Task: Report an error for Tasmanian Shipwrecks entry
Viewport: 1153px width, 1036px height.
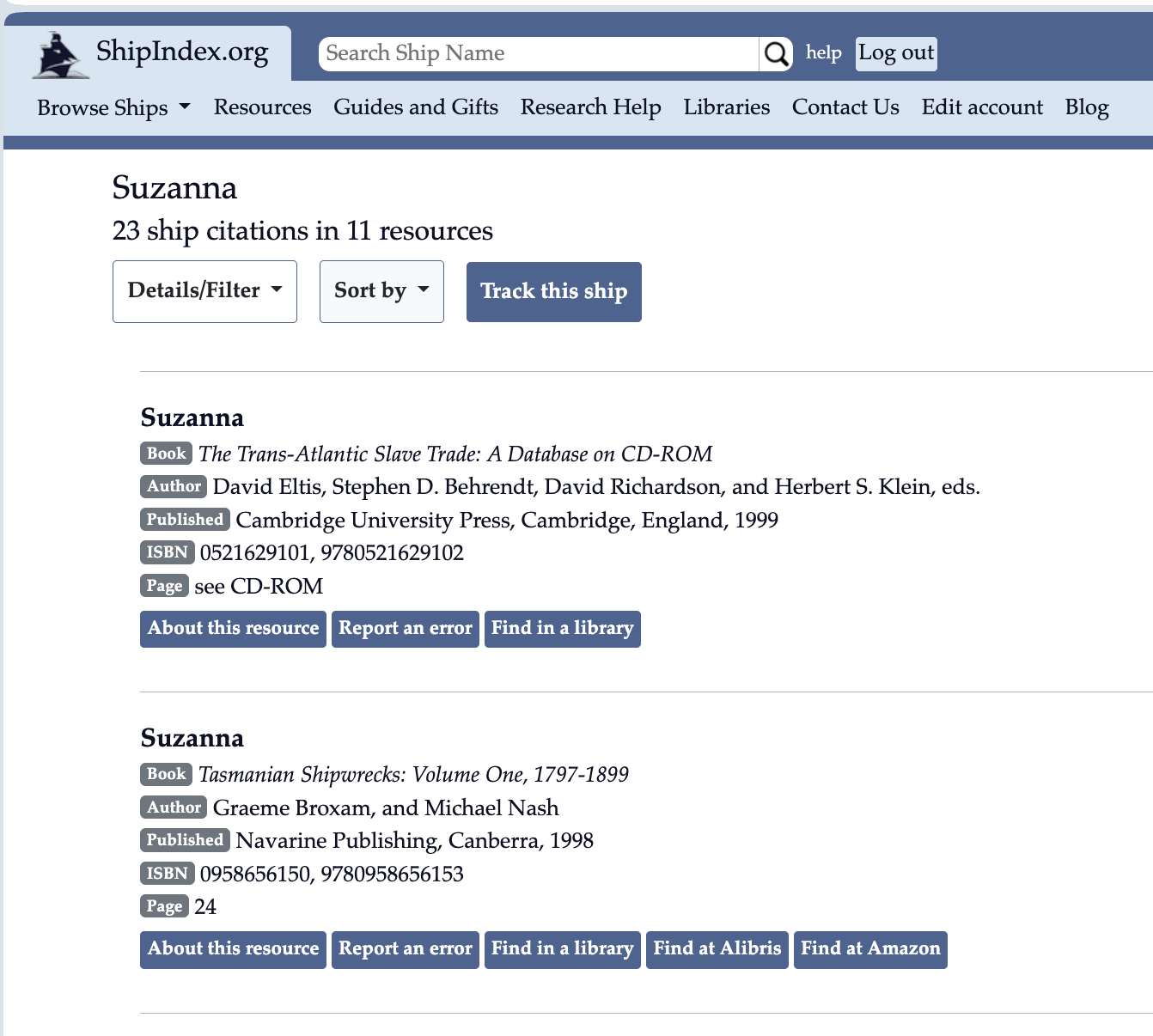Action: click(x=405, y=949)
